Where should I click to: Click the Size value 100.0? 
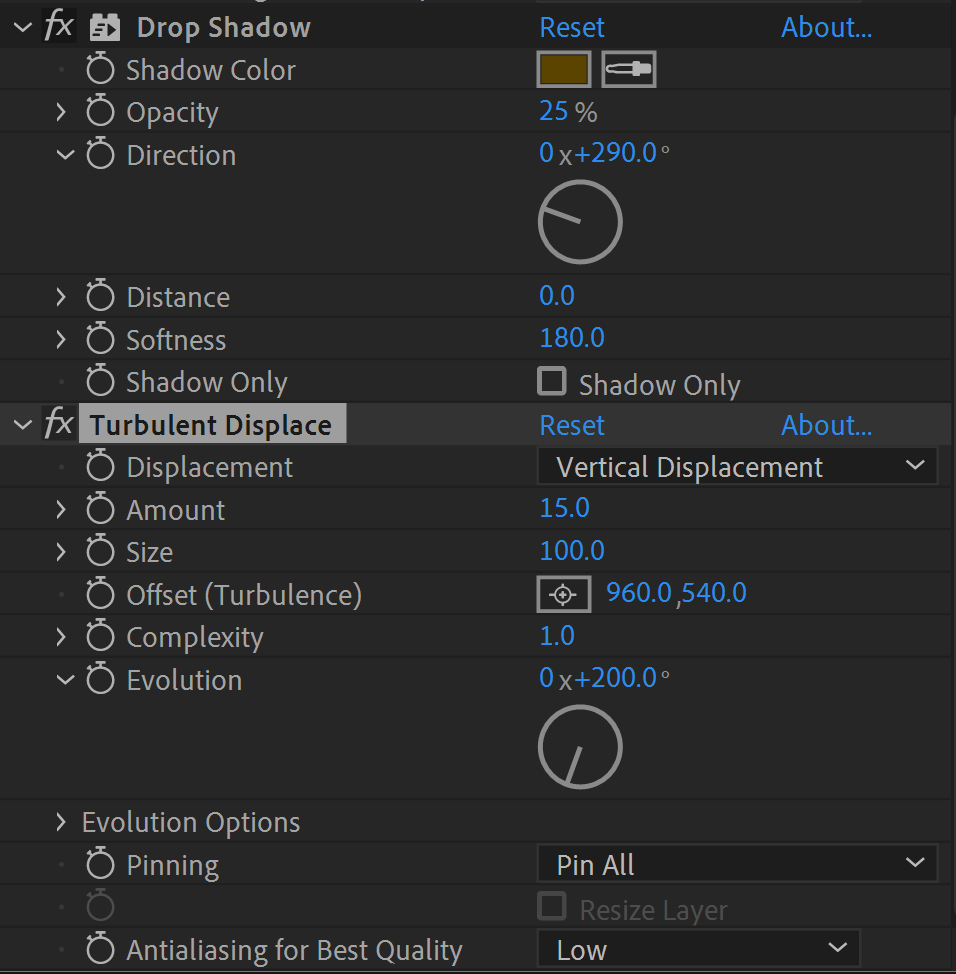571,550
